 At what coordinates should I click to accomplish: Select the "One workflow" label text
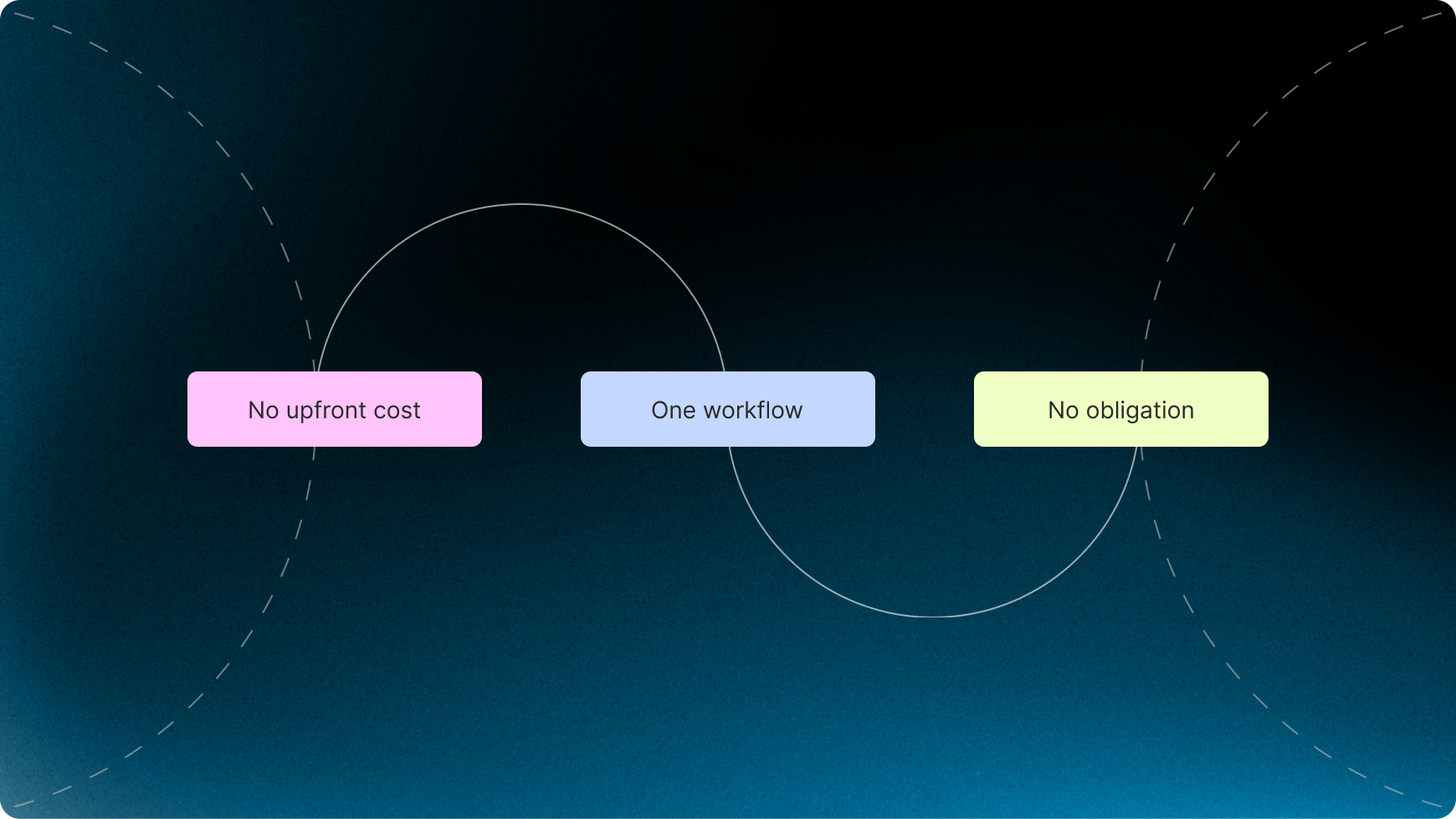727,410
